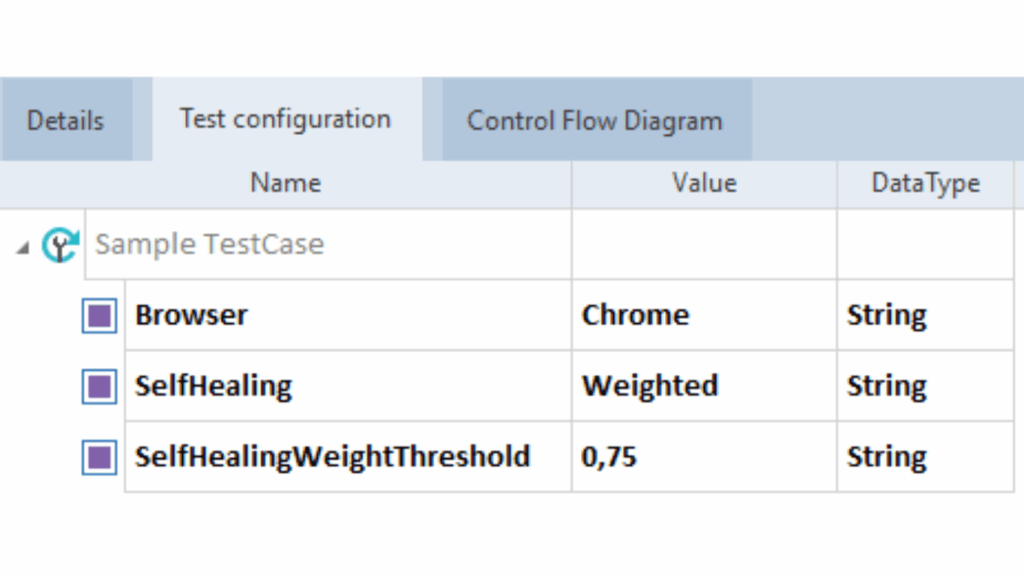Click the SelfHealing String datatype cell
The width and height of the screenshot is (1024, 576).
click(x=887, y=387)
